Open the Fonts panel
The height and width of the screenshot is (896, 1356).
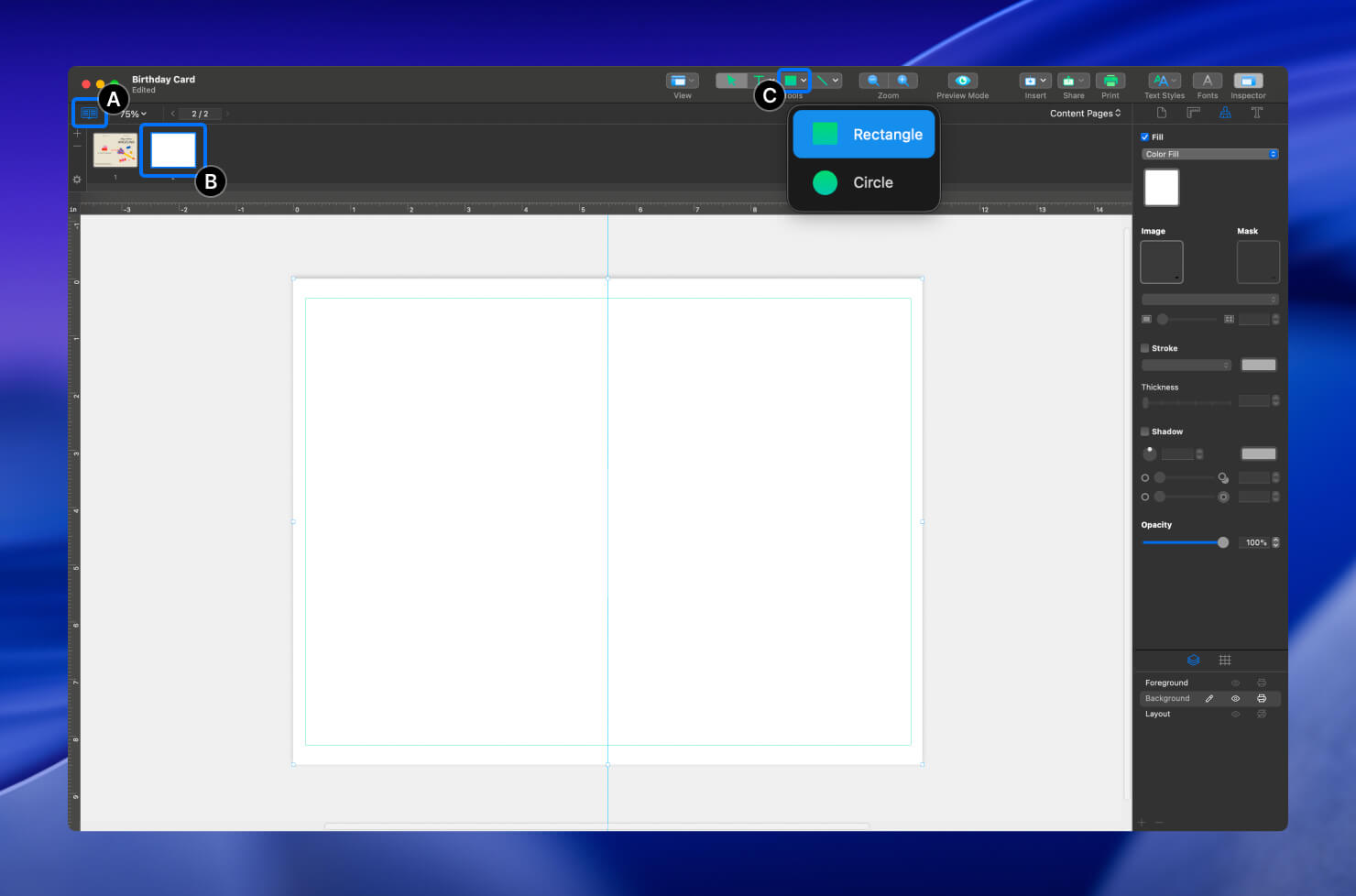[1208, 81]
